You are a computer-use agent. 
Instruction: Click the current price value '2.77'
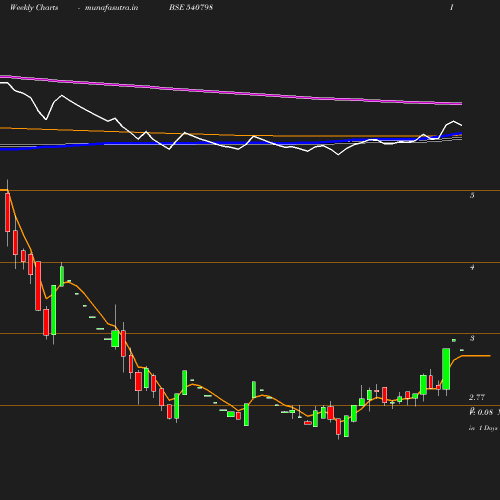pos(477,397)
